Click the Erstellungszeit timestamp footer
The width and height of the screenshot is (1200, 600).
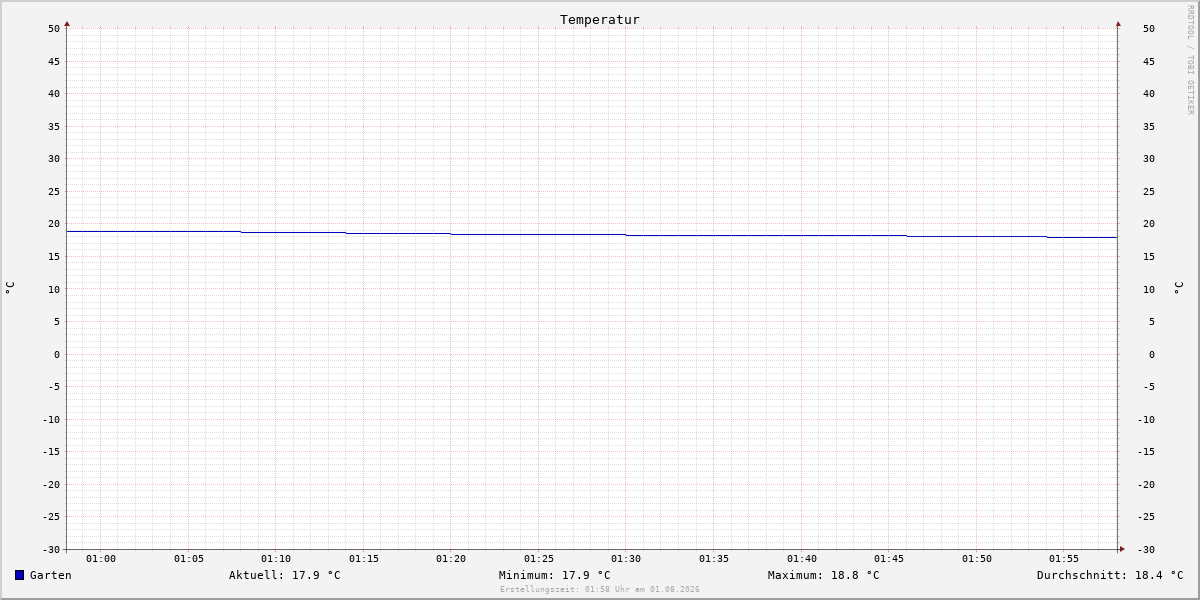pos(600,590)
